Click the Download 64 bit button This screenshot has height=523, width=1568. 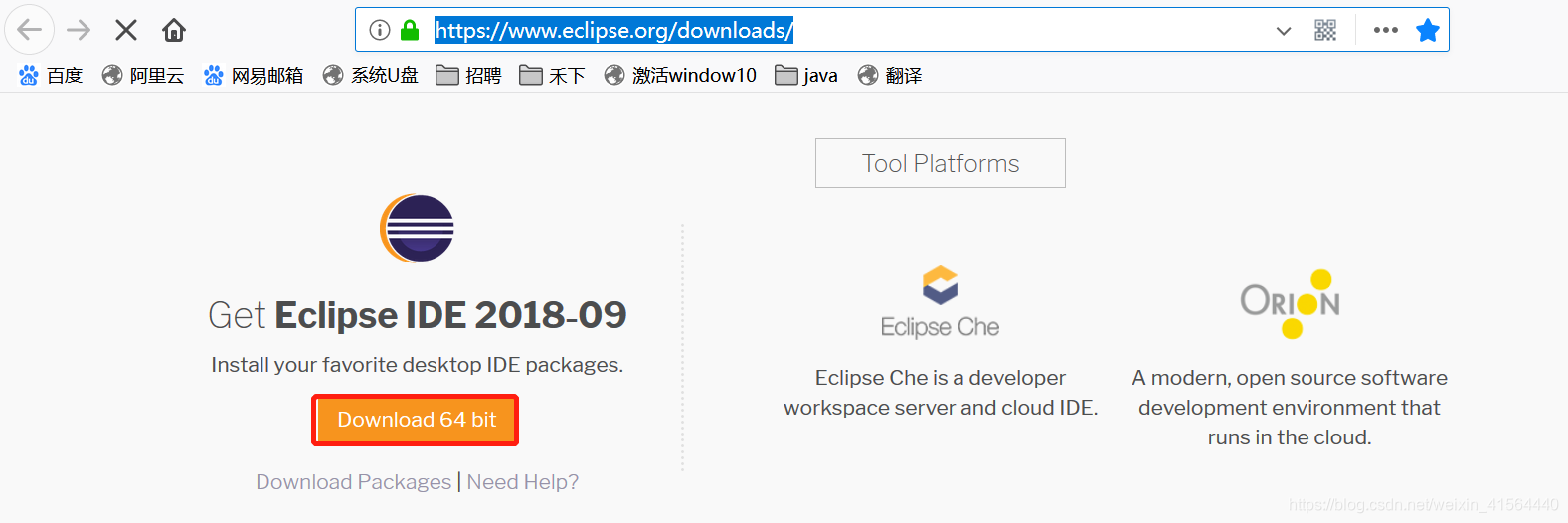point(416,420)
